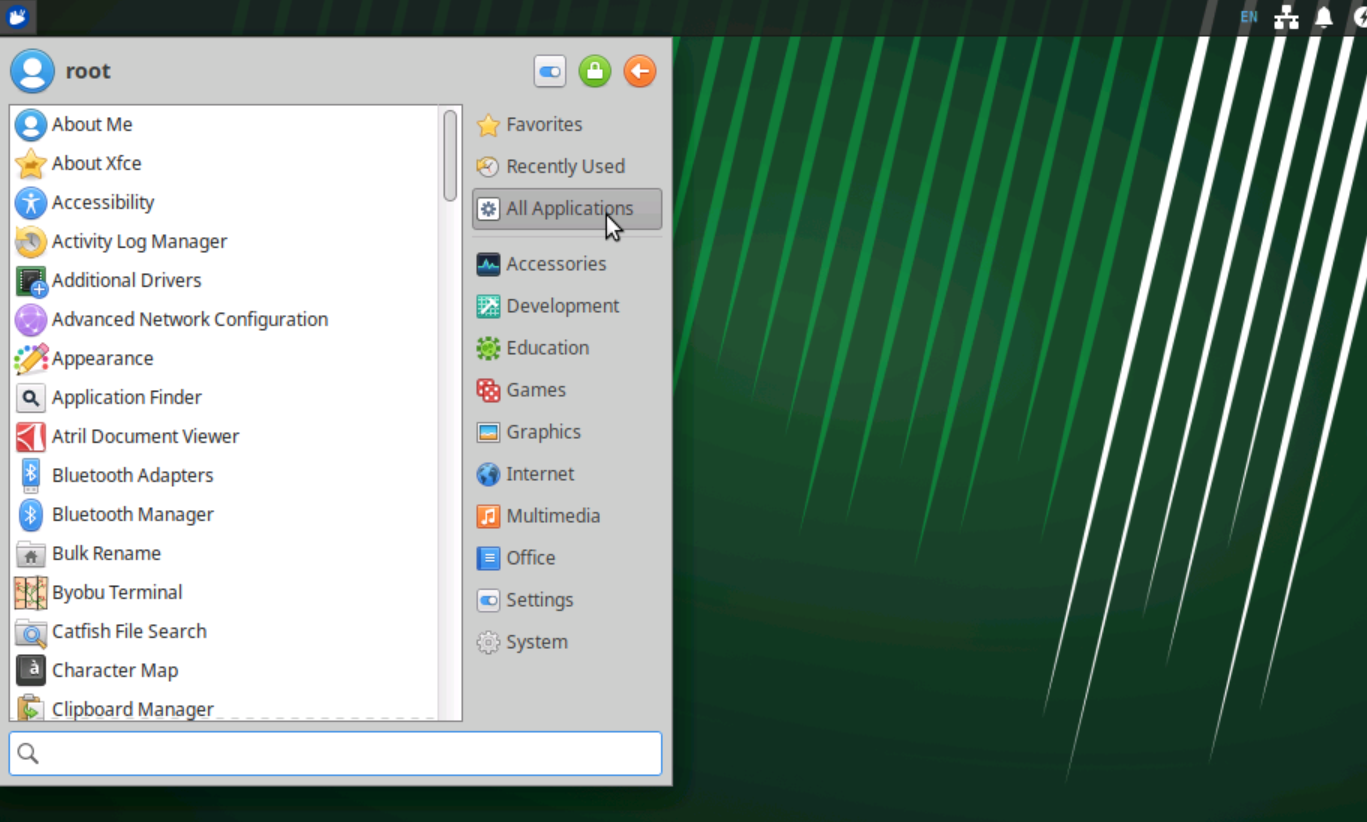Screen dimensions: 1367x822
Task: Open the Settings category
Action: point(567,600)
